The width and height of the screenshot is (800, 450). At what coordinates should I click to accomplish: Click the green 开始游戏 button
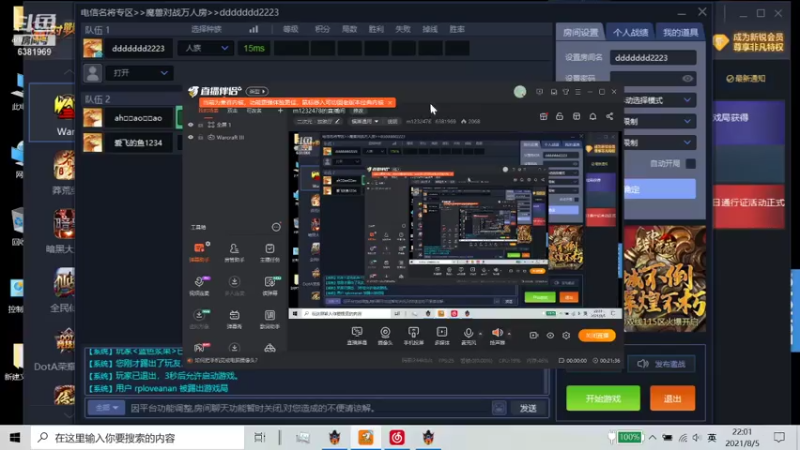click(x=603, y=398)
